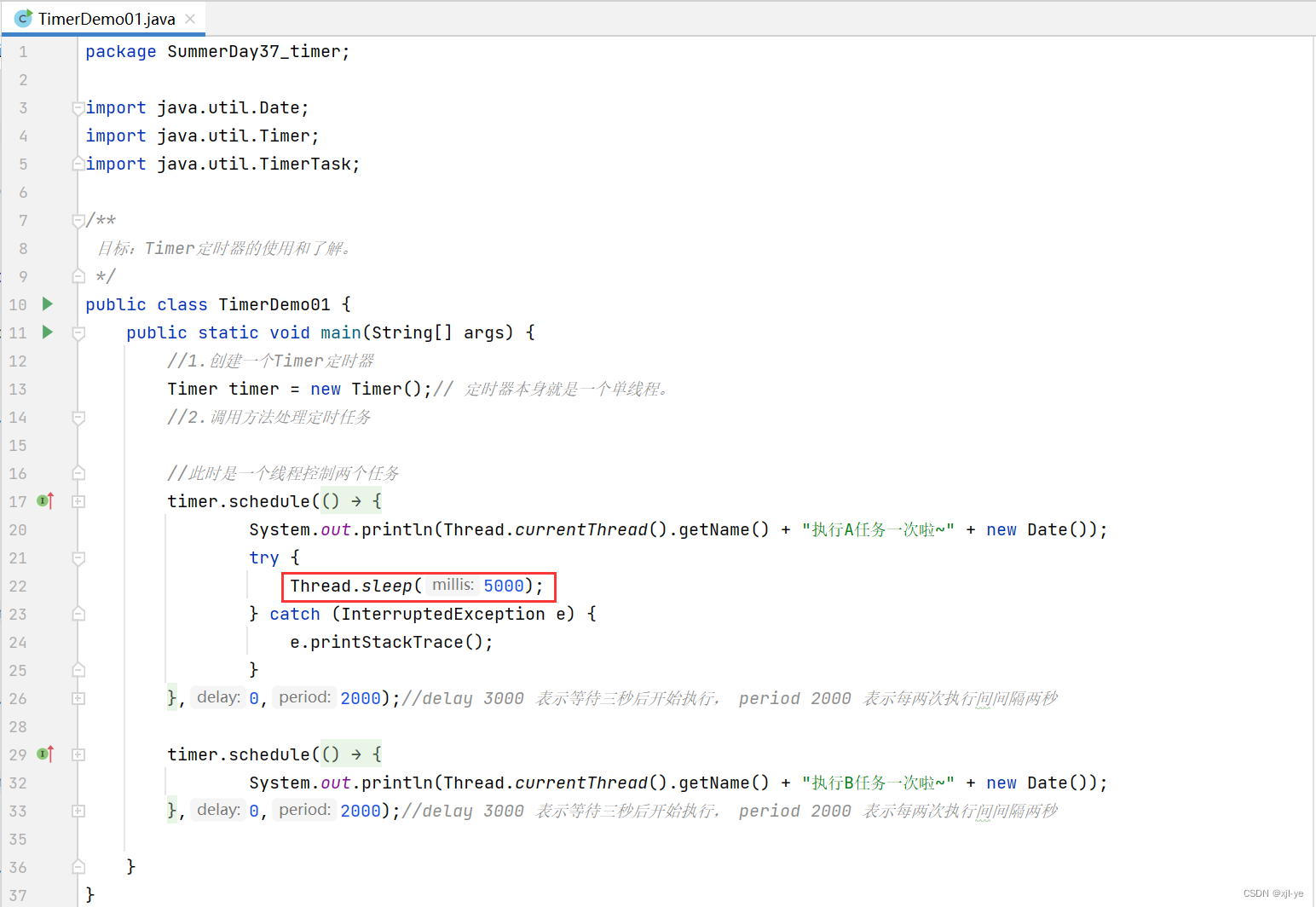Expand the folded lambda at line 17
Viewport: 1316px width, 907px height.
pyautogui.click(x=78, y=501)
